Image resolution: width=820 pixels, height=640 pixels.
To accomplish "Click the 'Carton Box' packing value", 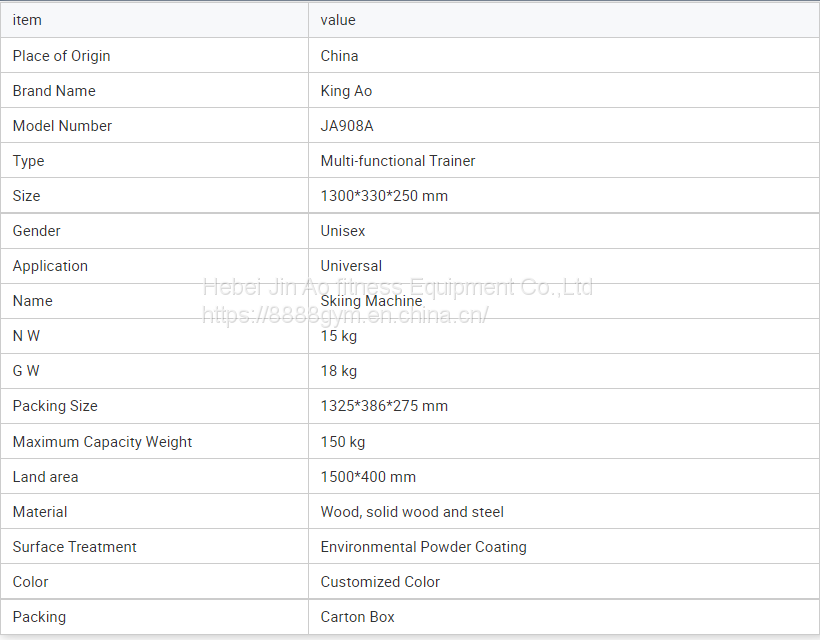I will pyautogui.click(x=357, y=617).
